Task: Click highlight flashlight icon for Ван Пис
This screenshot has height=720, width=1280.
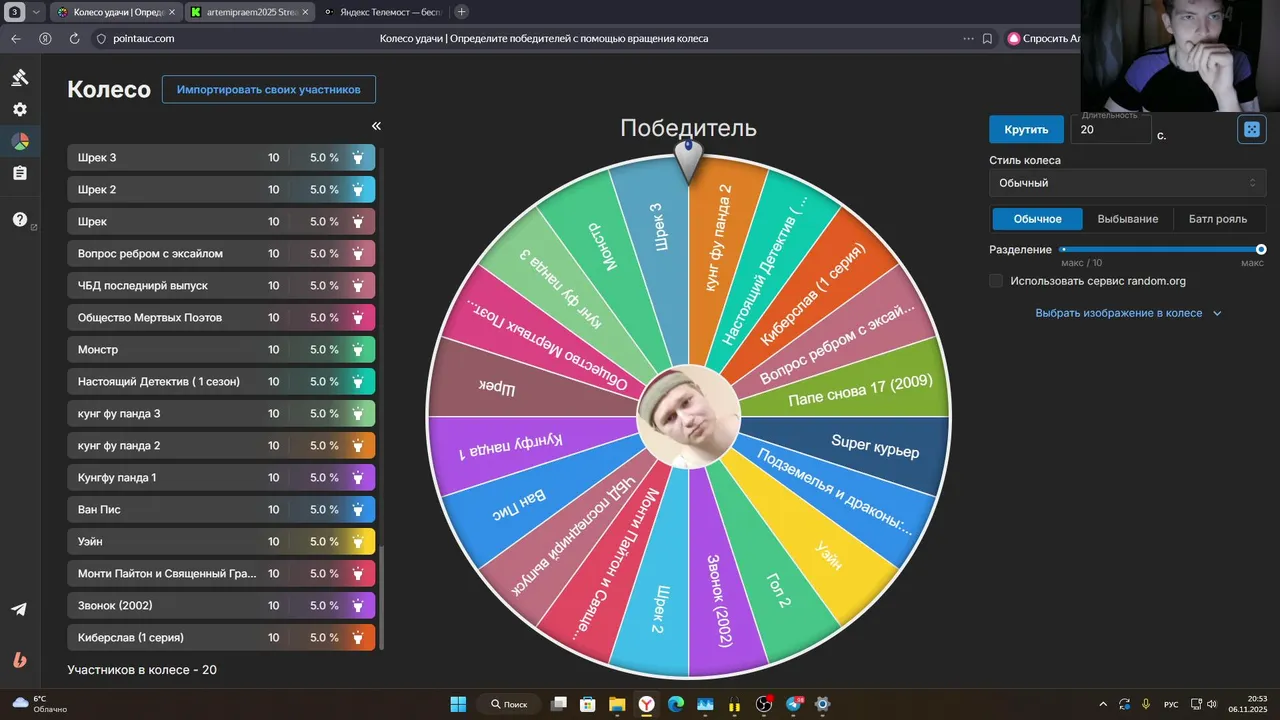Action: (x=358, y=510)
